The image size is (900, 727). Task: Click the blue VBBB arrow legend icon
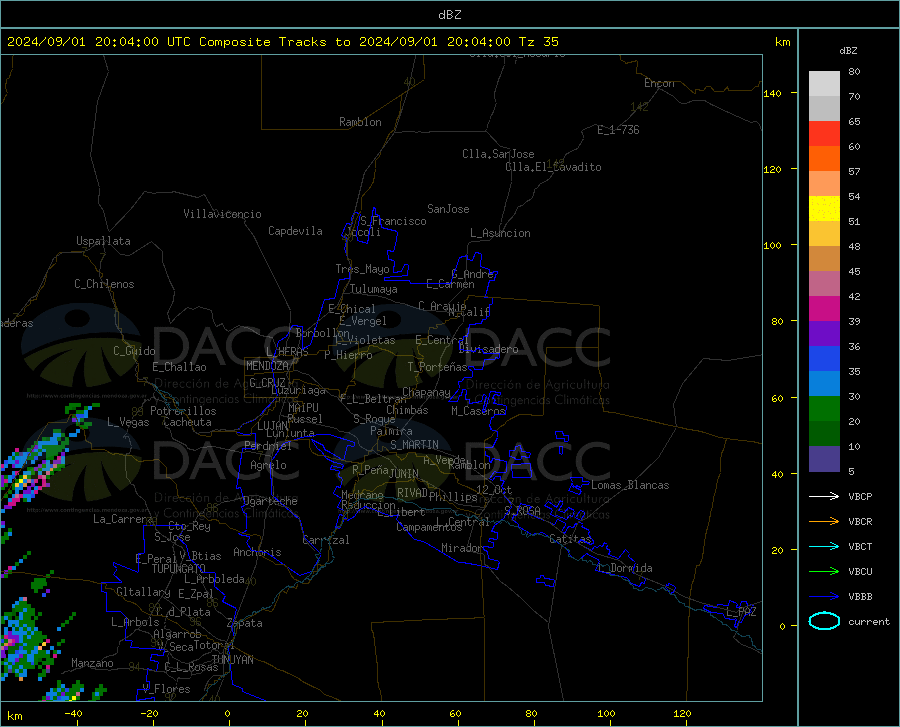[x=824, y=596]
